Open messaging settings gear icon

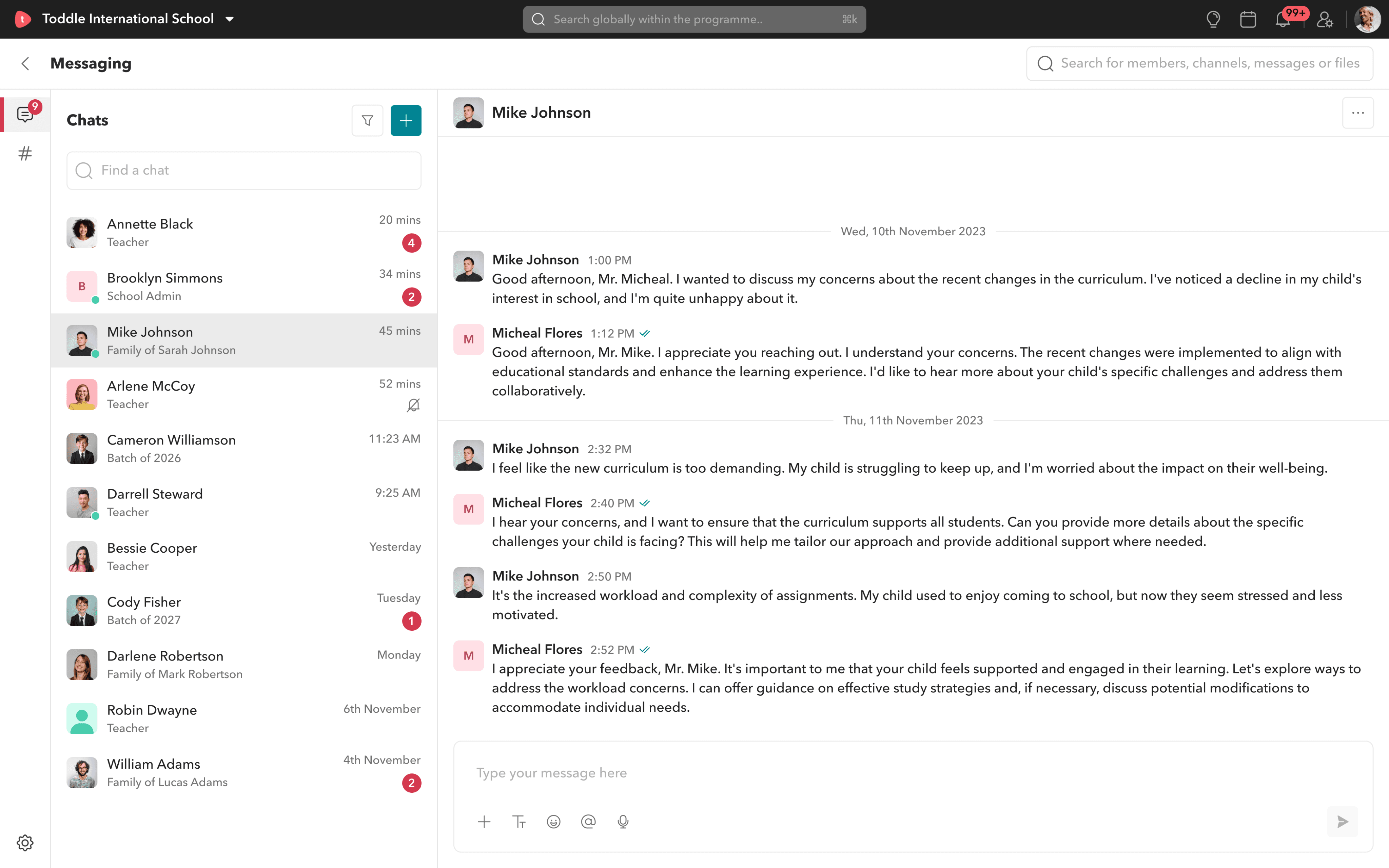point(25,842)
